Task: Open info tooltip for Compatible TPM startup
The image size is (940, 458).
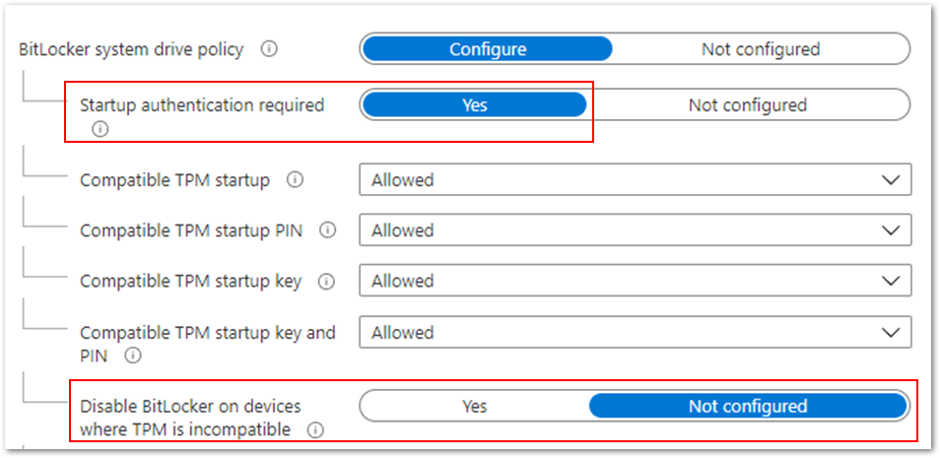Action: click(294, 180)
